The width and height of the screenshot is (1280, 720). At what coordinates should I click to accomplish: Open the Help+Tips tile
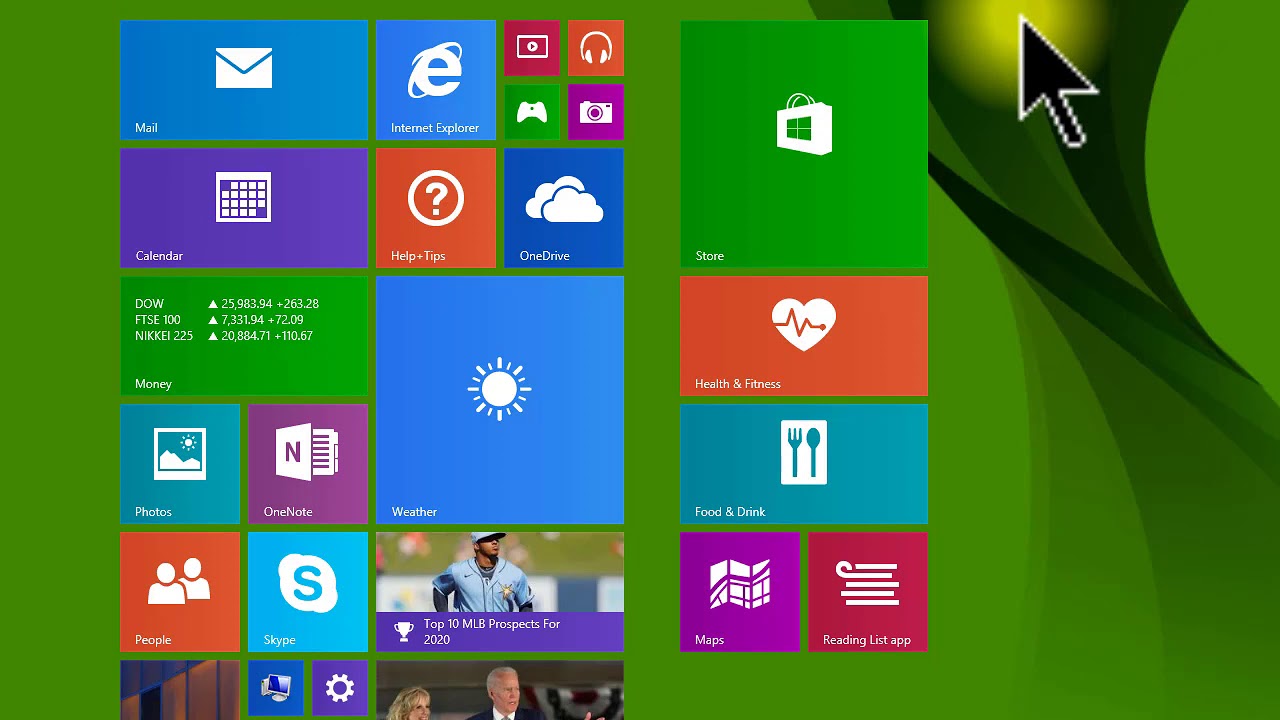[x=436, y=208]
